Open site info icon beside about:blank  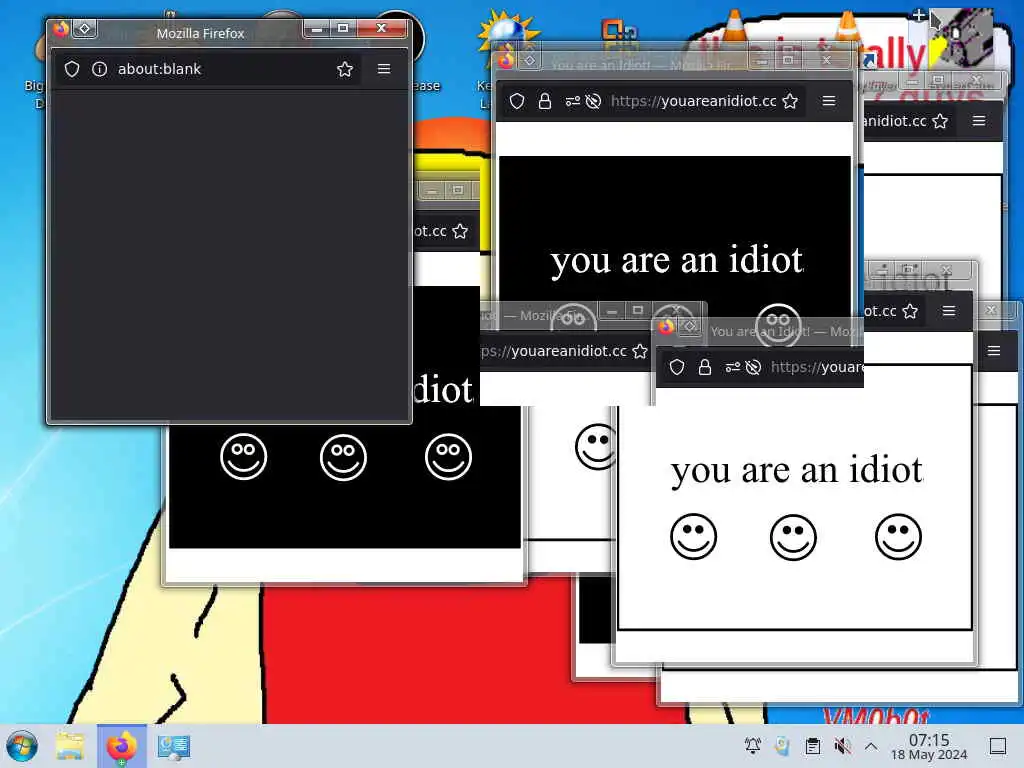(x=99, y=69)
